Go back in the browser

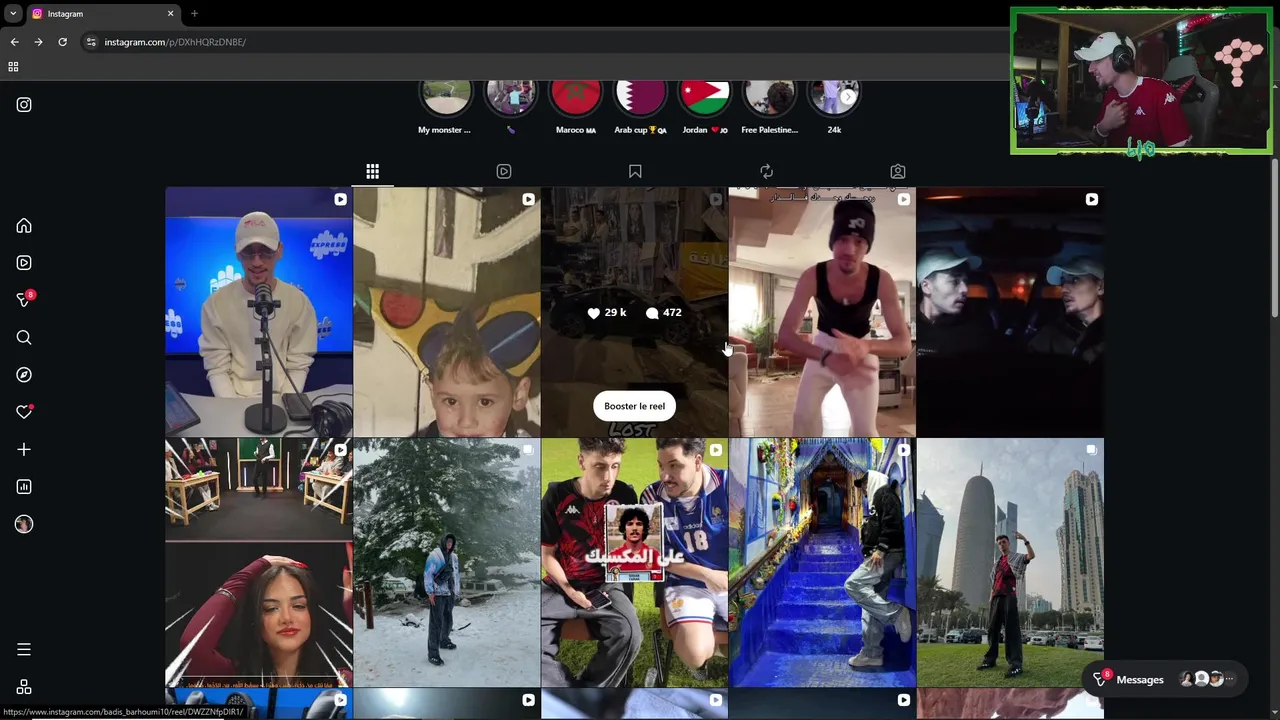pyautogui.click(x=14, y=42)
